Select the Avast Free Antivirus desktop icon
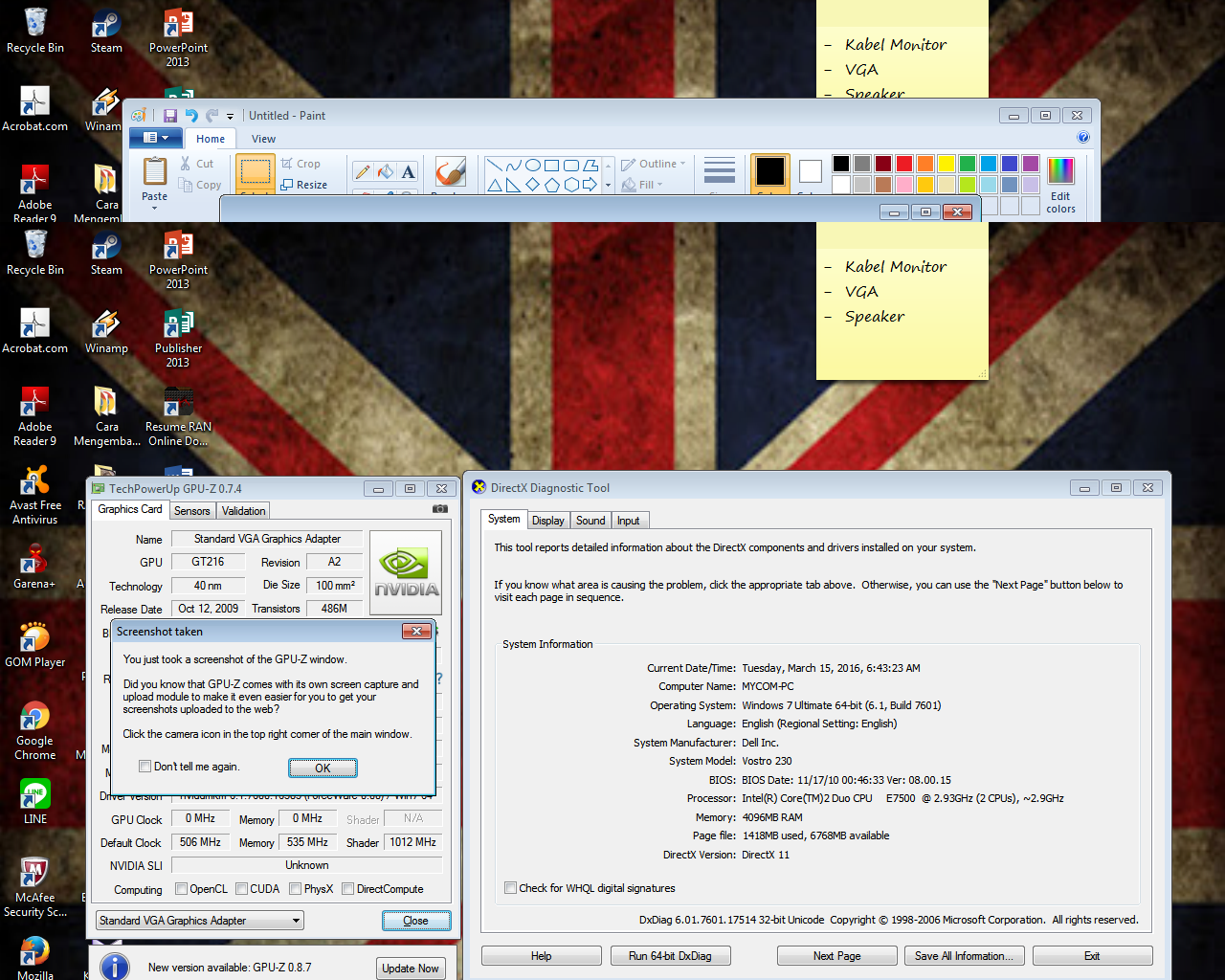Image resolution: width=1225 pixels, height=980 pixels. (35, 496)
